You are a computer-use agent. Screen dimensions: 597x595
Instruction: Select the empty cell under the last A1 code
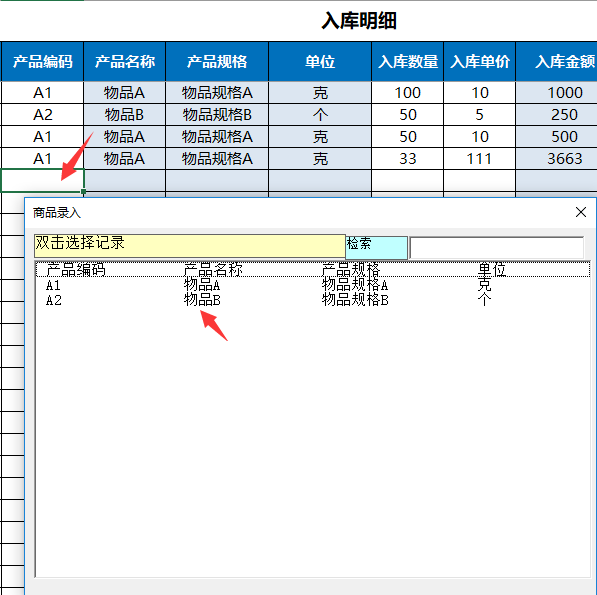point(42,180)
